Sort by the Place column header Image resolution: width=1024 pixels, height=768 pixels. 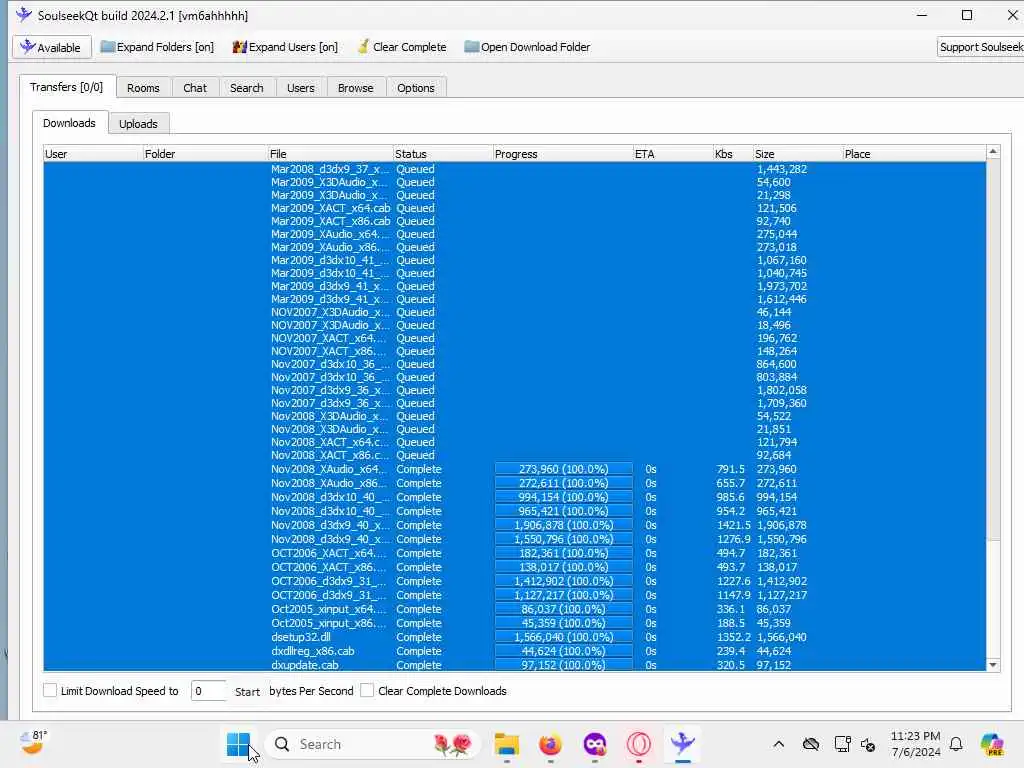914,153
